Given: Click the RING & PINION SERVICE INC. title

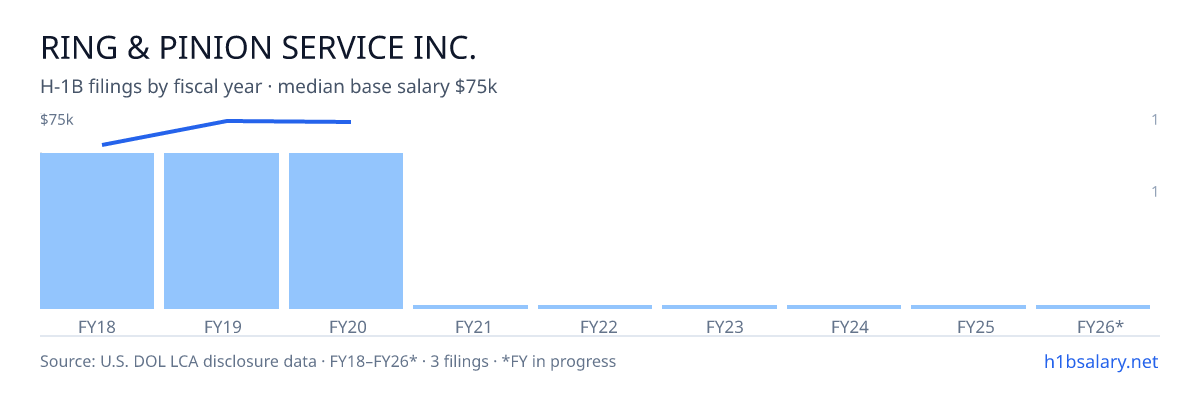Looking at the screenshot, I should pyautogui.click(x=258, y=48).
